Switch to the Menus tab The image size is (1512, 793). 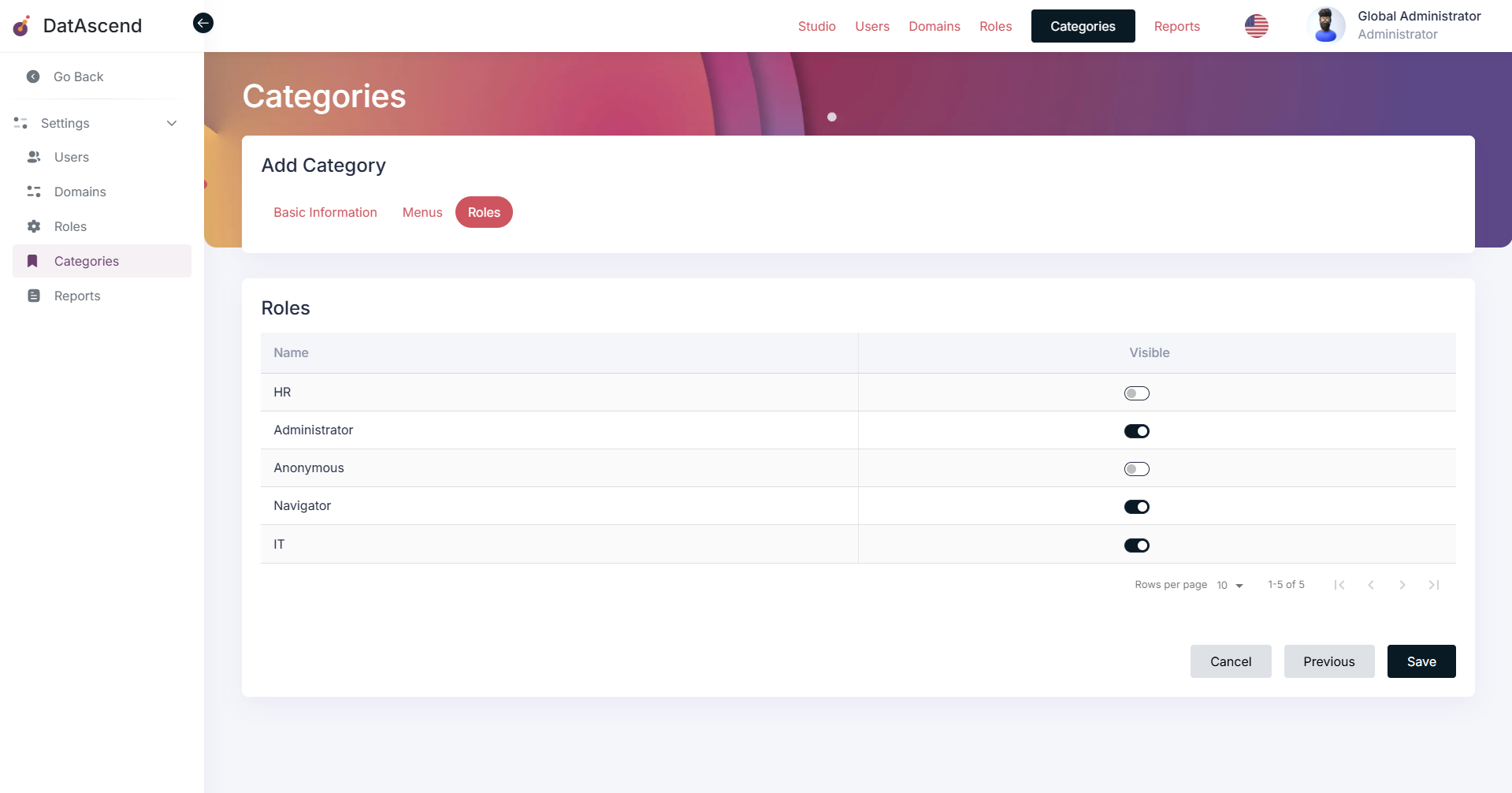[x=422, y=212]
